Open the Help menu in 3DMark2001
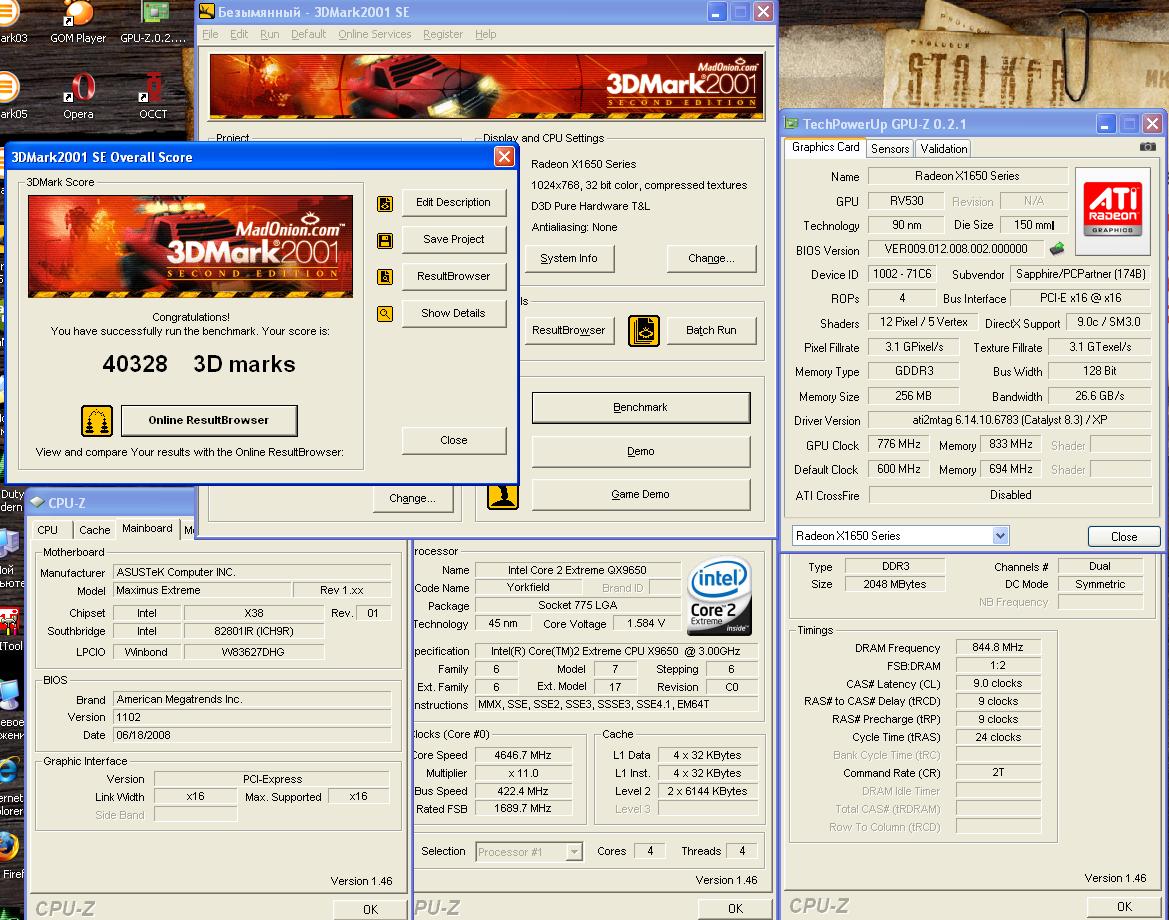 point(485,34)
